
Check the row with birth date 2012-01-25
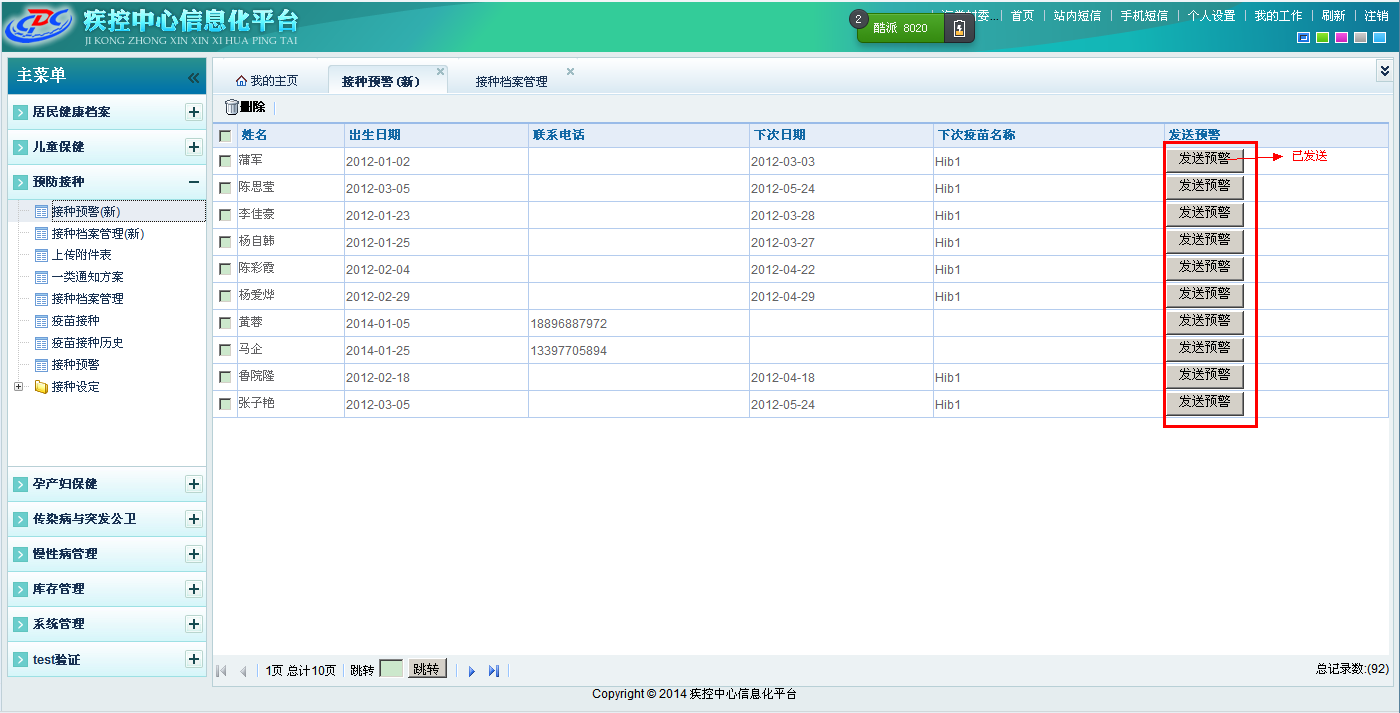[225, 242]
